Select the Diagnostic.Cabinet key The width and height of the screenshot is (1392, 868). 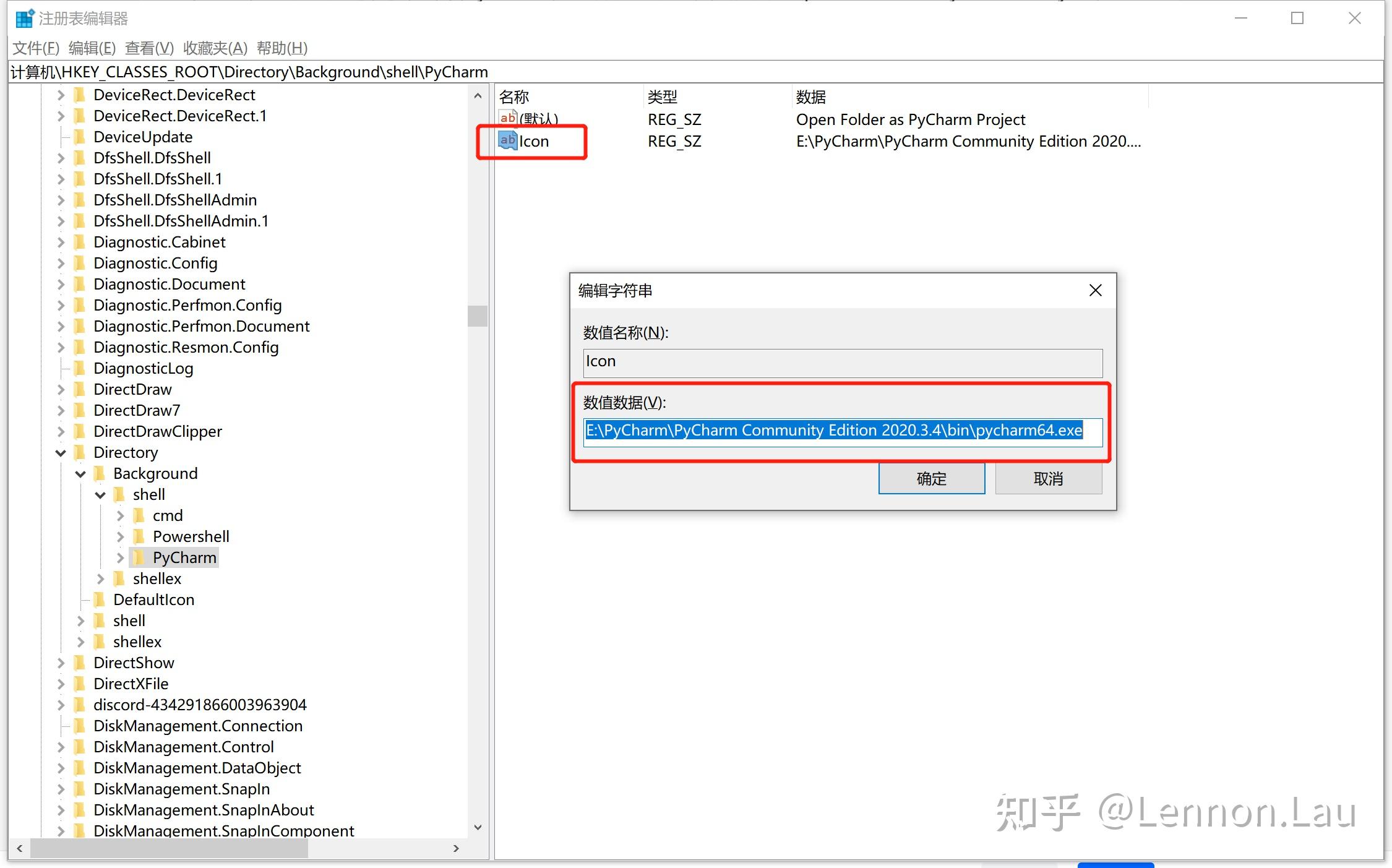160,242
